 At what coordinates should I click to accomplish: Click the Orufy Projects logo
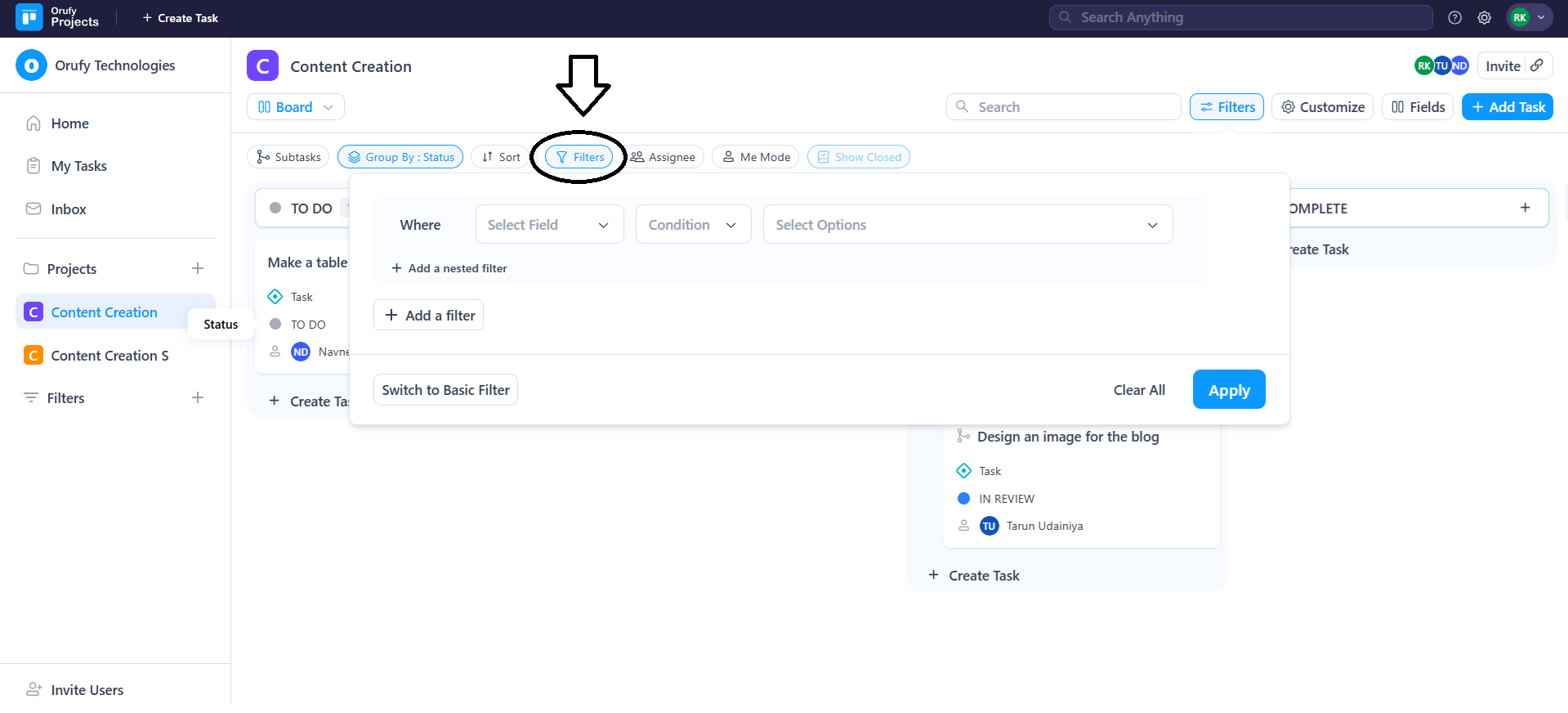pyautogui.click(x=29, y=17)
